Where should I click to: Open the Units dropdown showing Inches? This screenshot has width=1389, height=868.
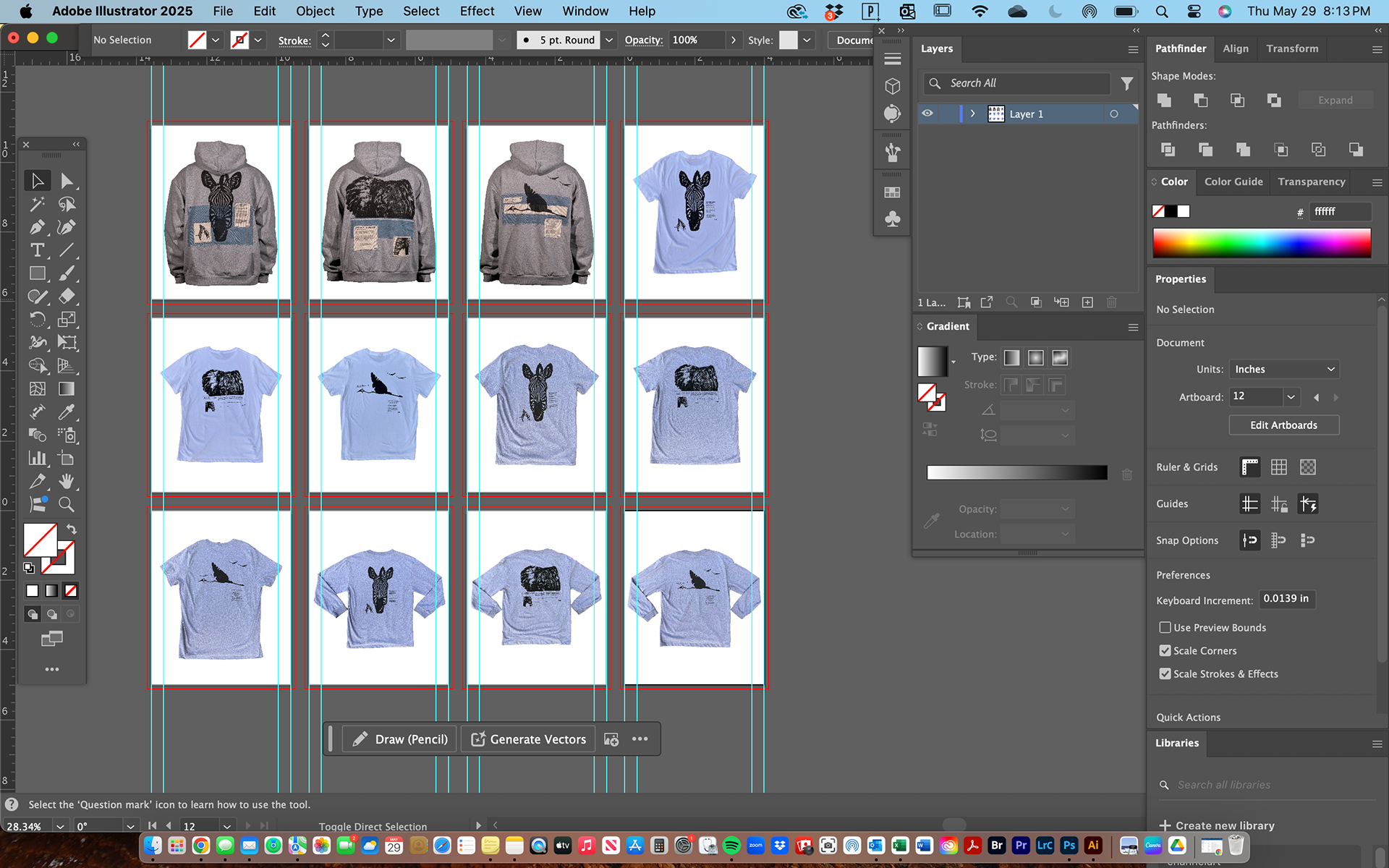tap(1283, 370)
